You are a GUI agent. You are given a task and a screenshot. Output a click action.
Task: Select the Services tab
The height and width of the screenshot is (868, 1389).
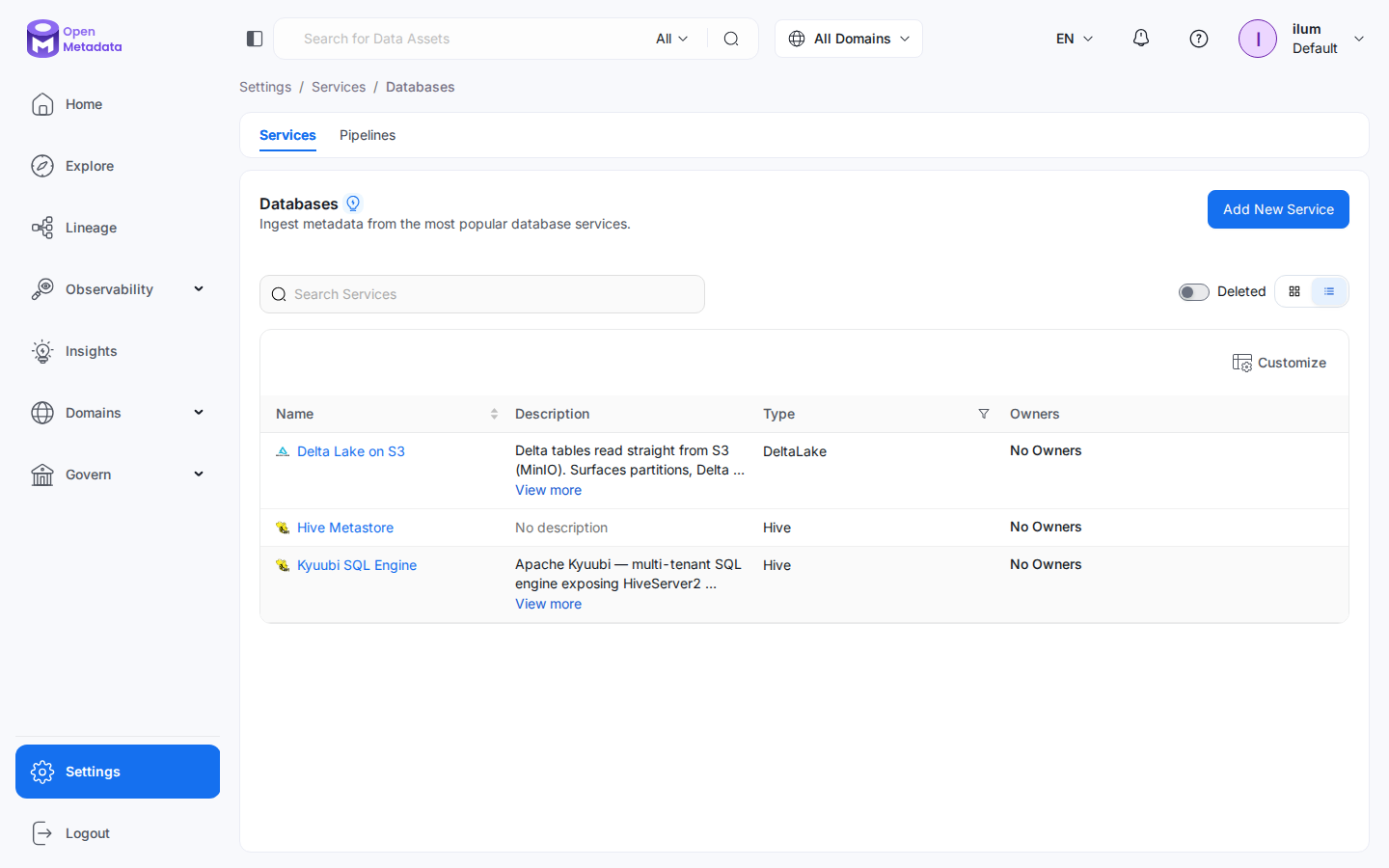[287, 135]
